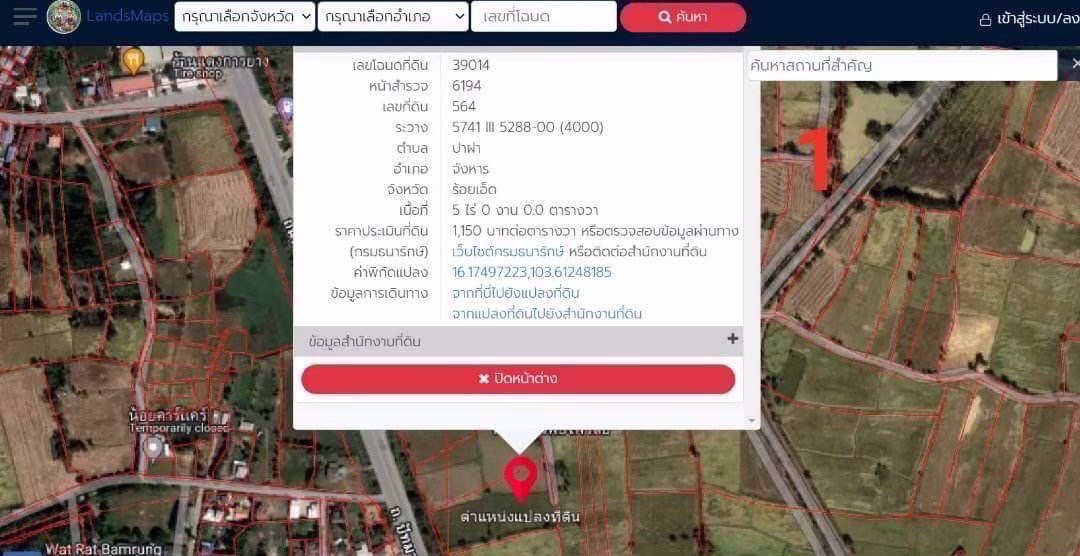Click the parcel coordinates link
This screenshot has width=1080, height=556.
coord(531,272)
